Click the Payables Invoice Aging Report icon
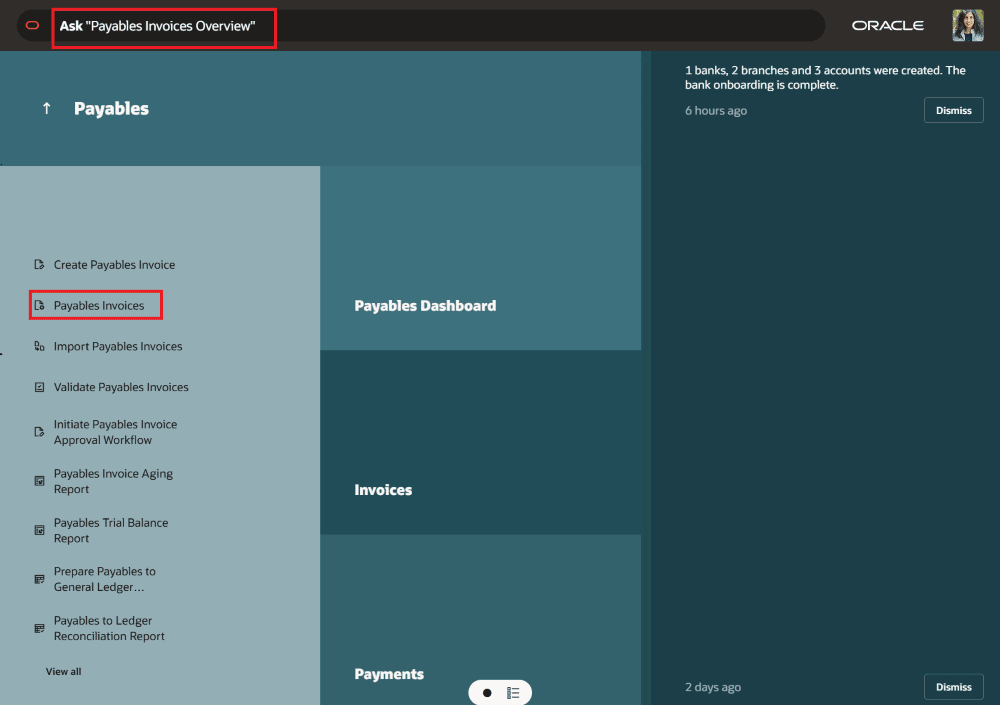 pos(37,481)
